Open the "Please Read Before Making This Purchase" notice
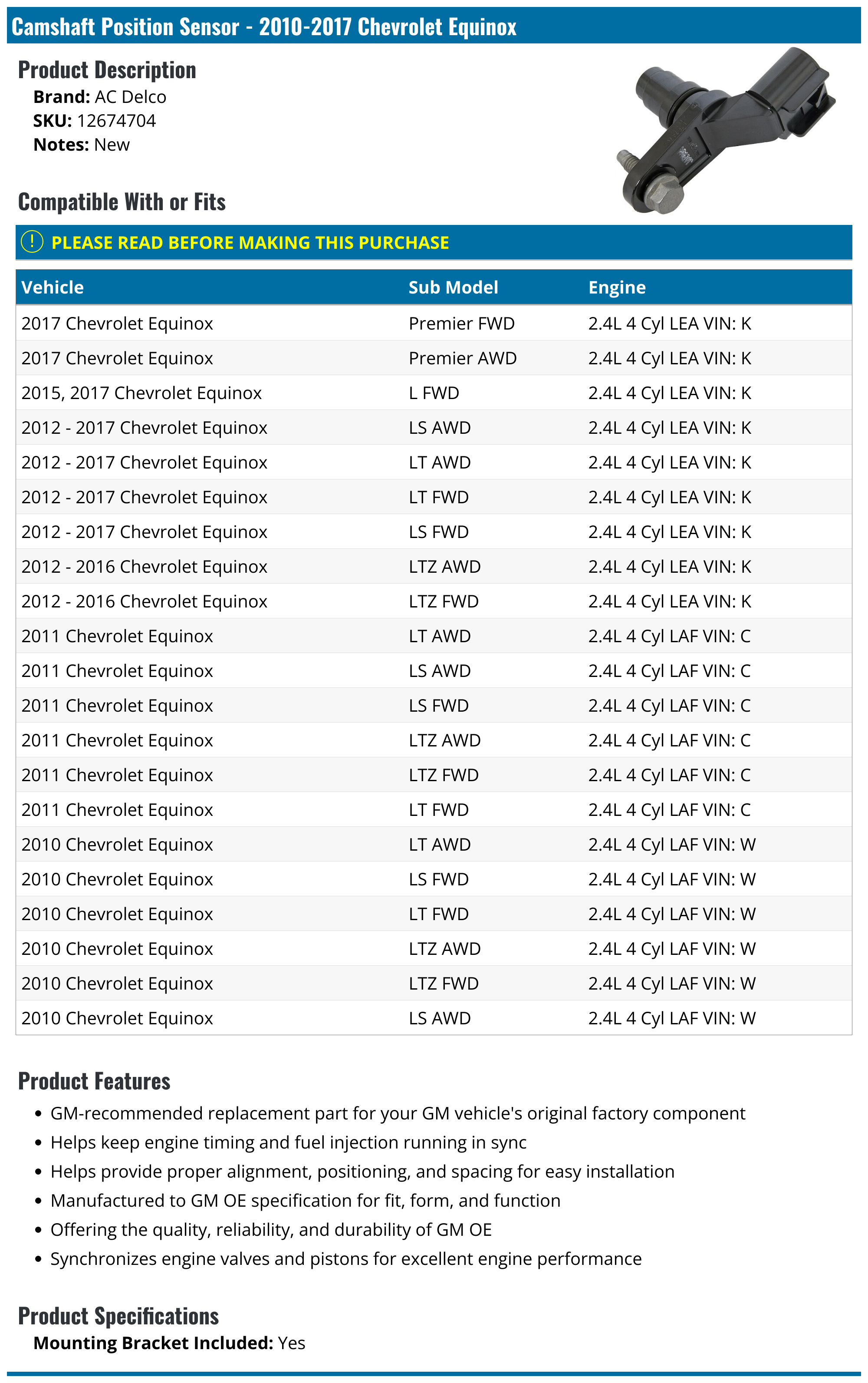 pyautogui.click(x=250, y=243)
